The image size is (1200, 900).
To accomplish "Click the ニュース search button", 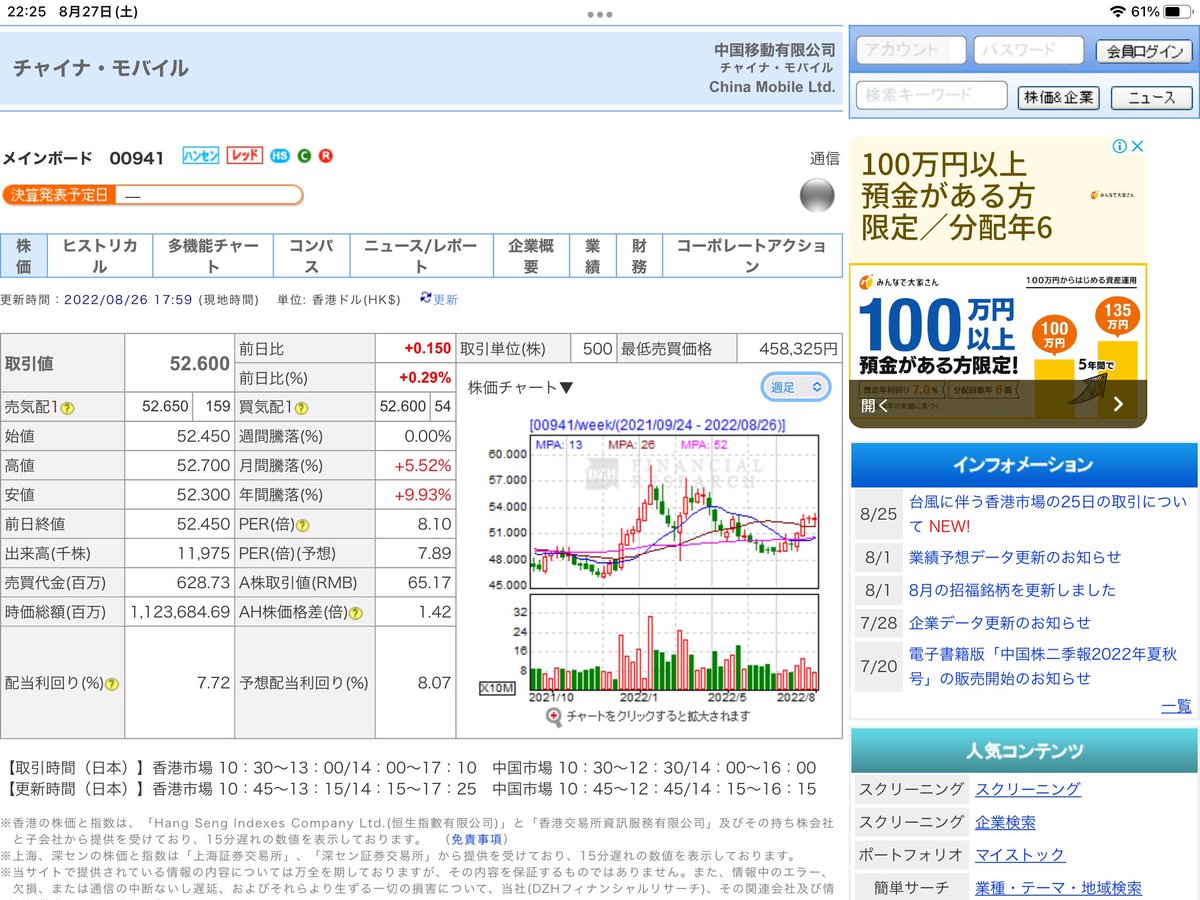I will tap(1151, 98).
